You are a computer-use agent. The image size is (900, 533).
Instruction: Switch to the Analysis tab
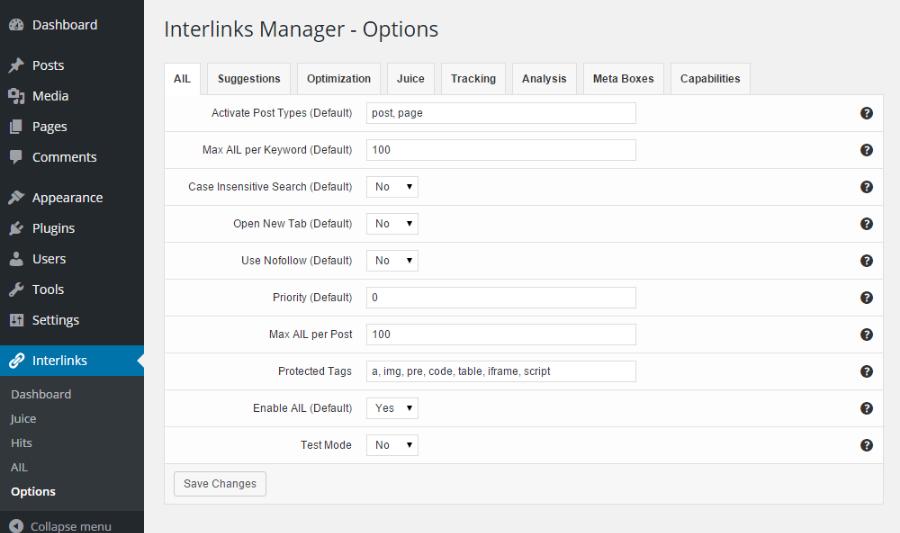pyautogui.click(x=544, y=79)
